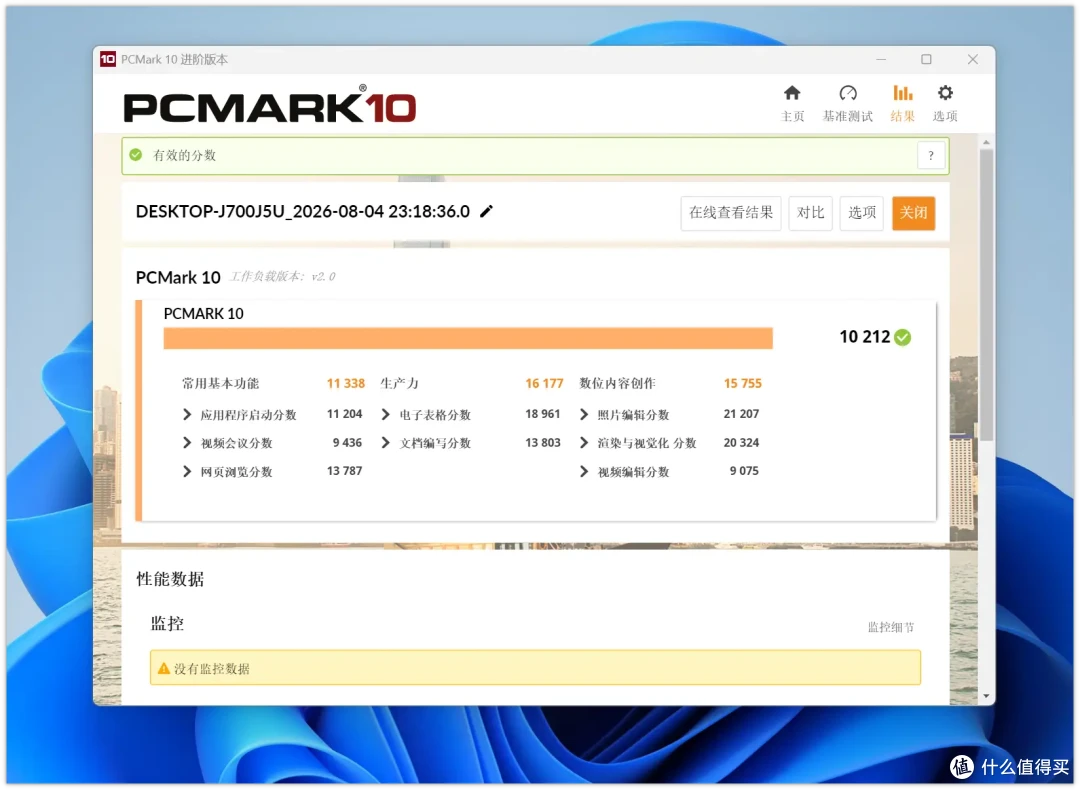
Task: Expand 渲染与视觉化 分数 row
Action: pos(584,442)
